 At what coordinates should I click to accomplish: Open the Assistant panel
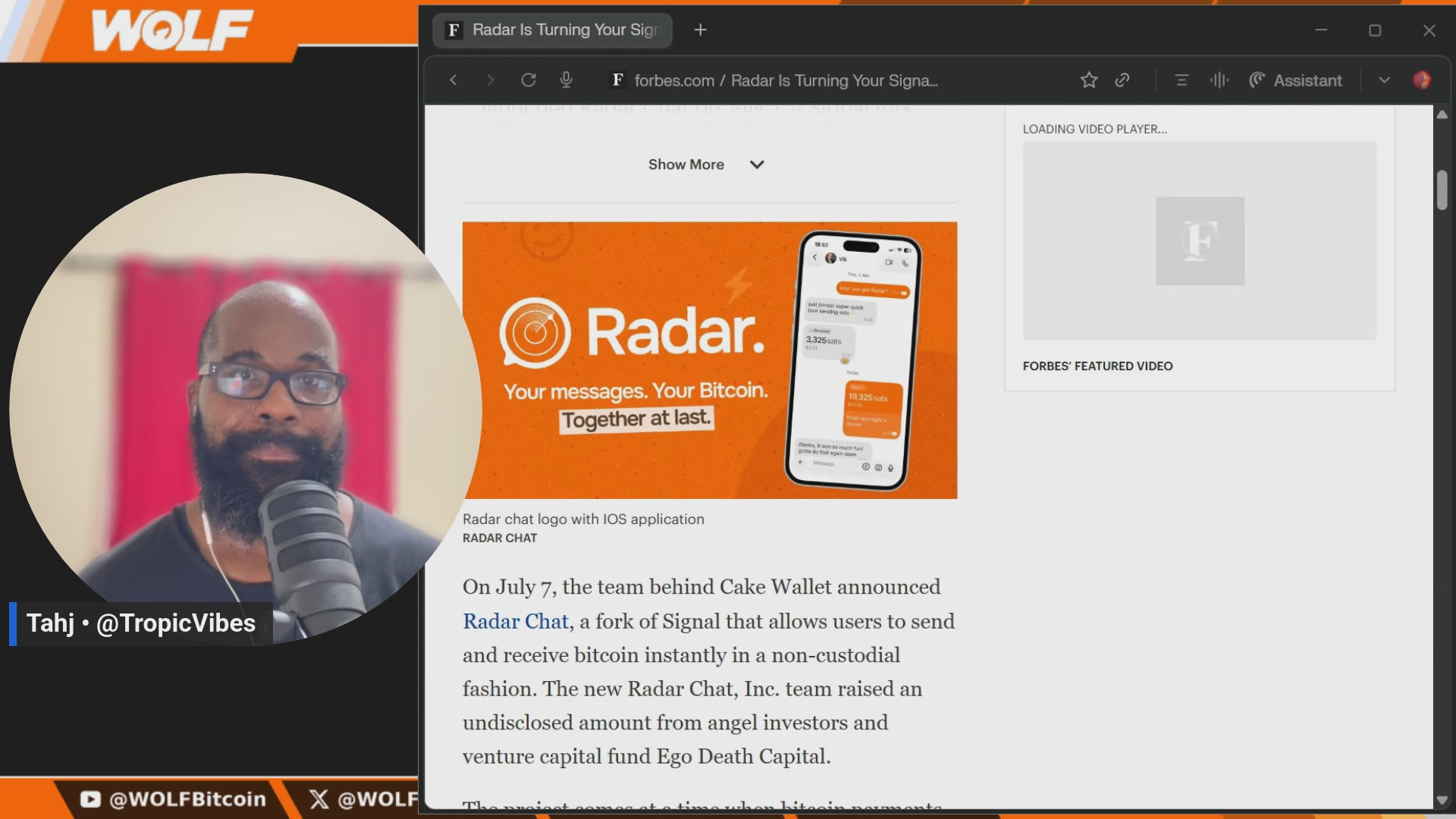(x=1295, y=80)
